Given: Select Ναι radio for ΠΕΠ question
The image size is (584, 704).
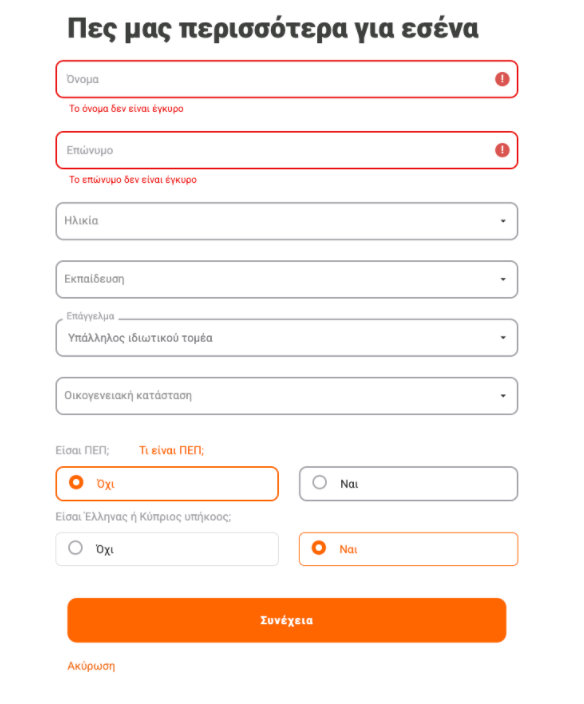Looking at the screenshot, I should coord(408,484).
